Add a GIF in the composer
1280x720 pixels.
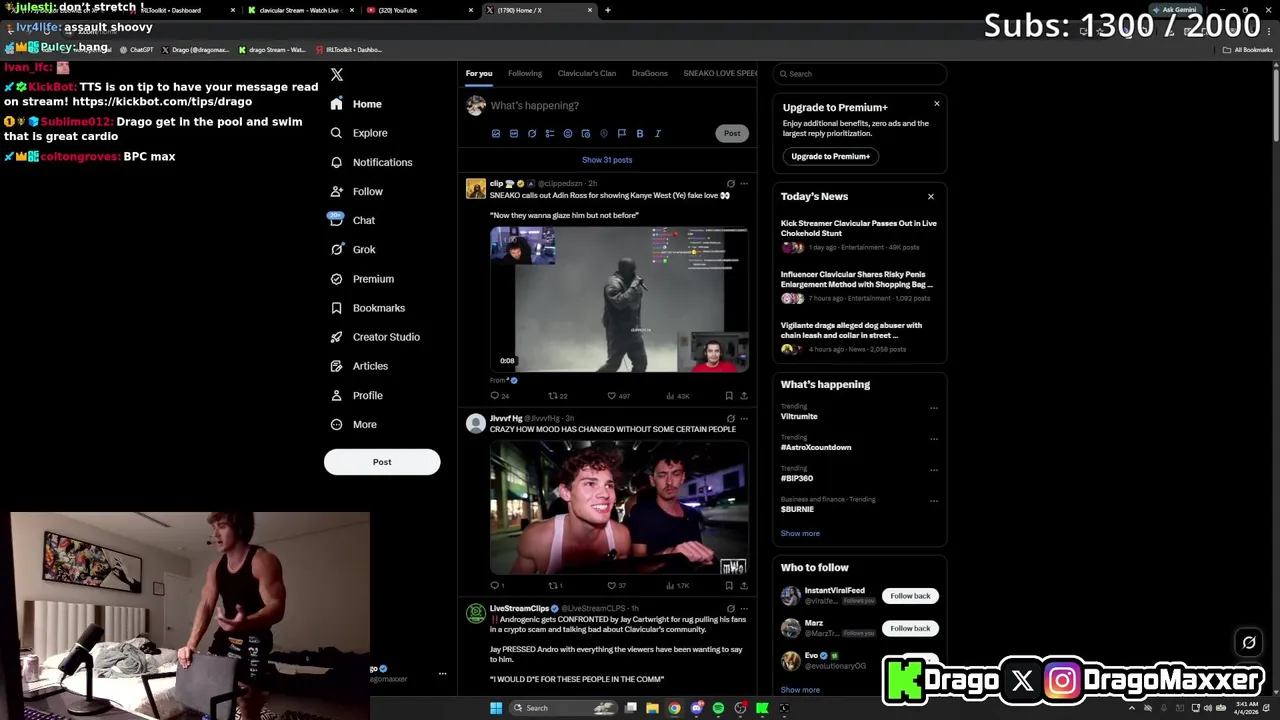tap(514, 133)
